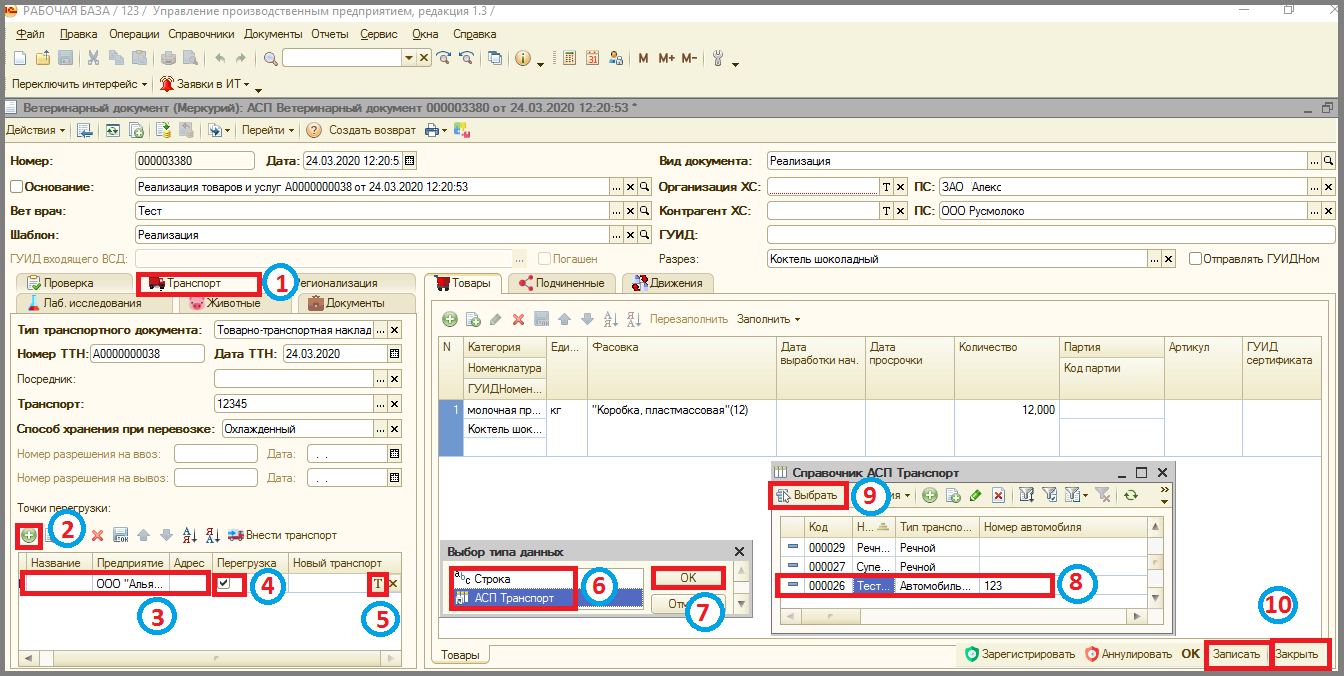Click calendar picker beside Дата ТТН field
The image size is (1344, 676).
tap(394, 353)
